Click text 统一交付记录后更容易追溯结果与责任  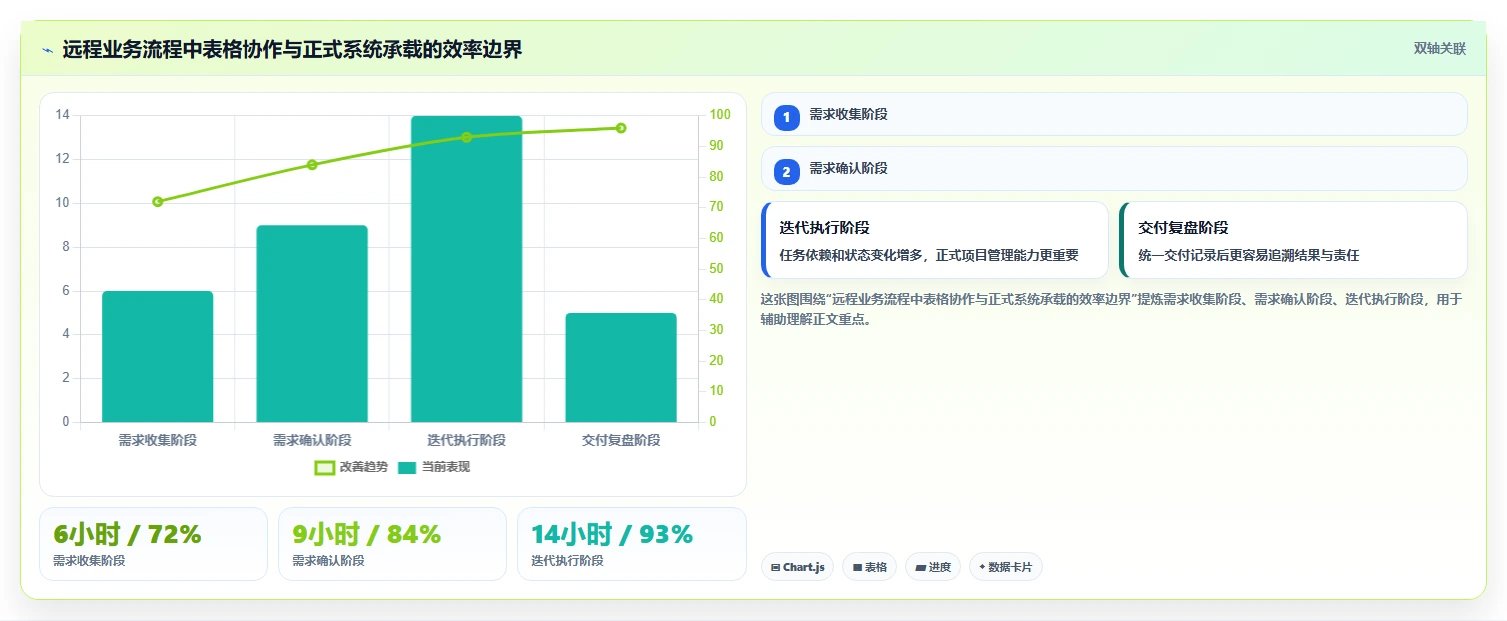tap(1249, 255)
